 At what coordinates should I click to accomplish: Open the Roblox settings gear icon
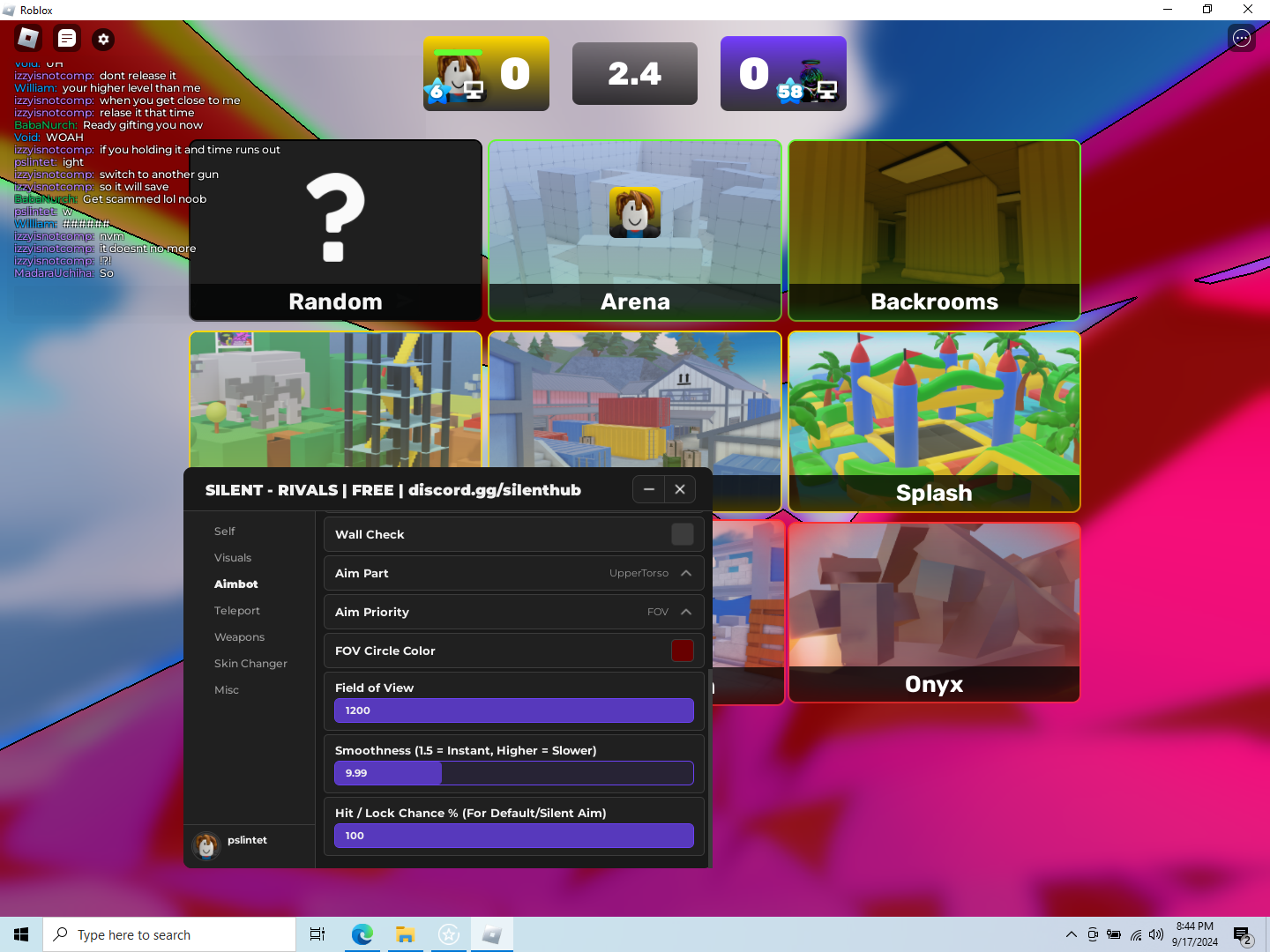click(x=103, y=39)
